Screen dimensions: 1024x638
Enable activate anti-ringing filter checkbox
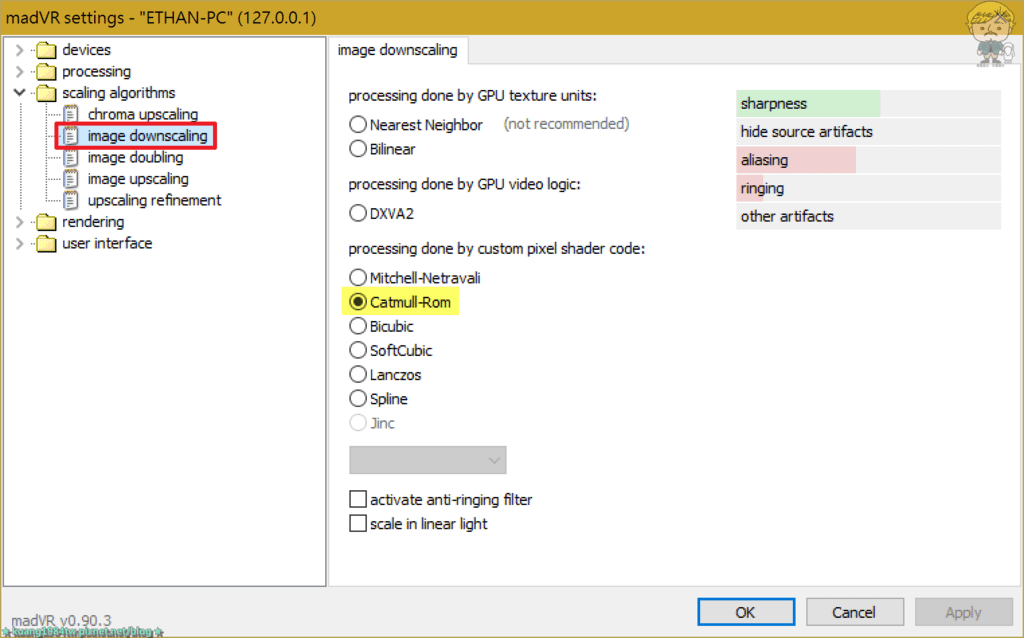(x=358, y=500)
